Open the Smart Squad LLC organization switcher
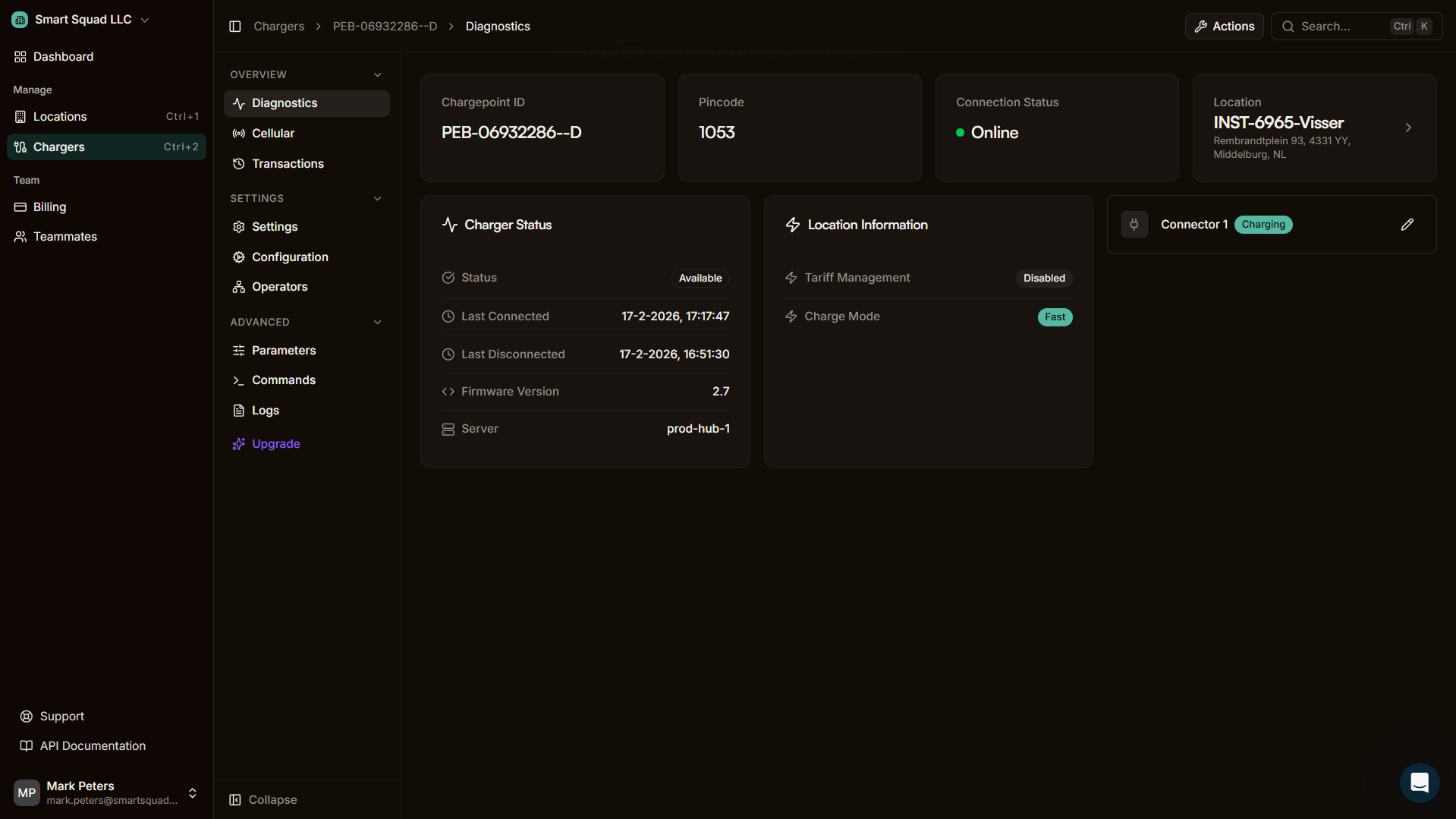This screenshot has width=1456, height=819. [x=80, y=19]
